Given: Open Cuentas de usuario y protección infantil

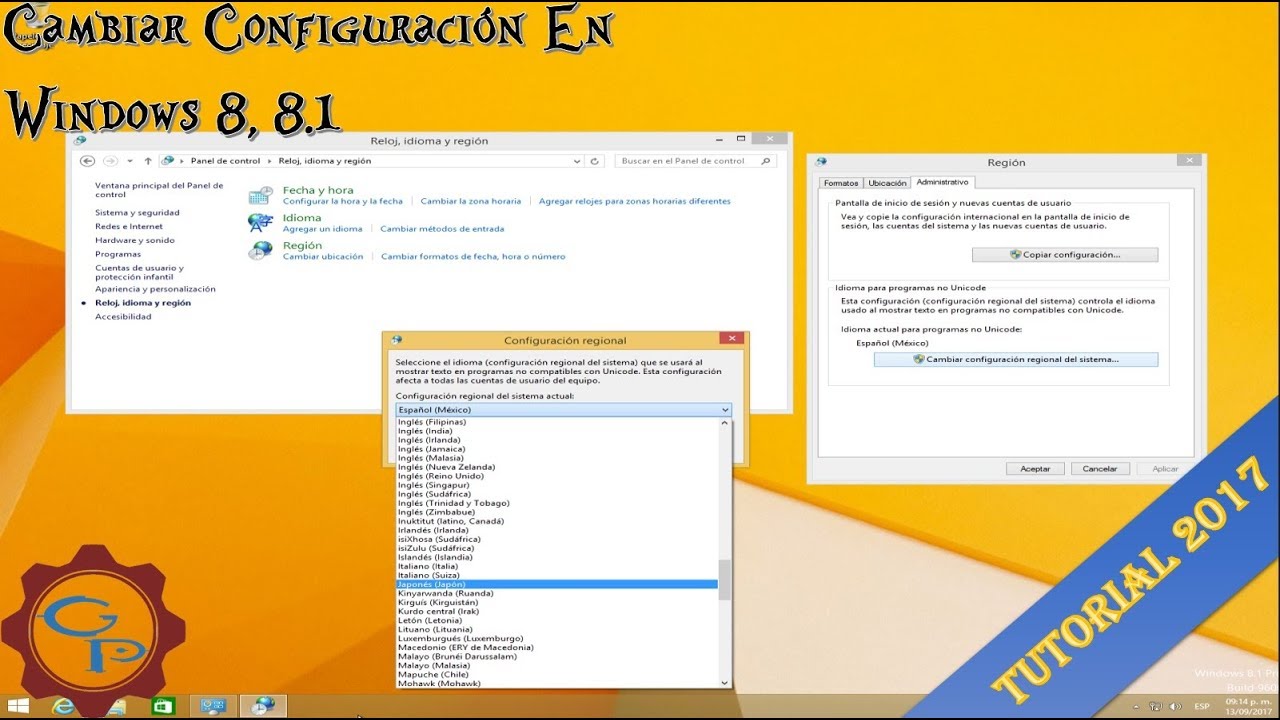Looking at the screenshot, I should (140, 272).
